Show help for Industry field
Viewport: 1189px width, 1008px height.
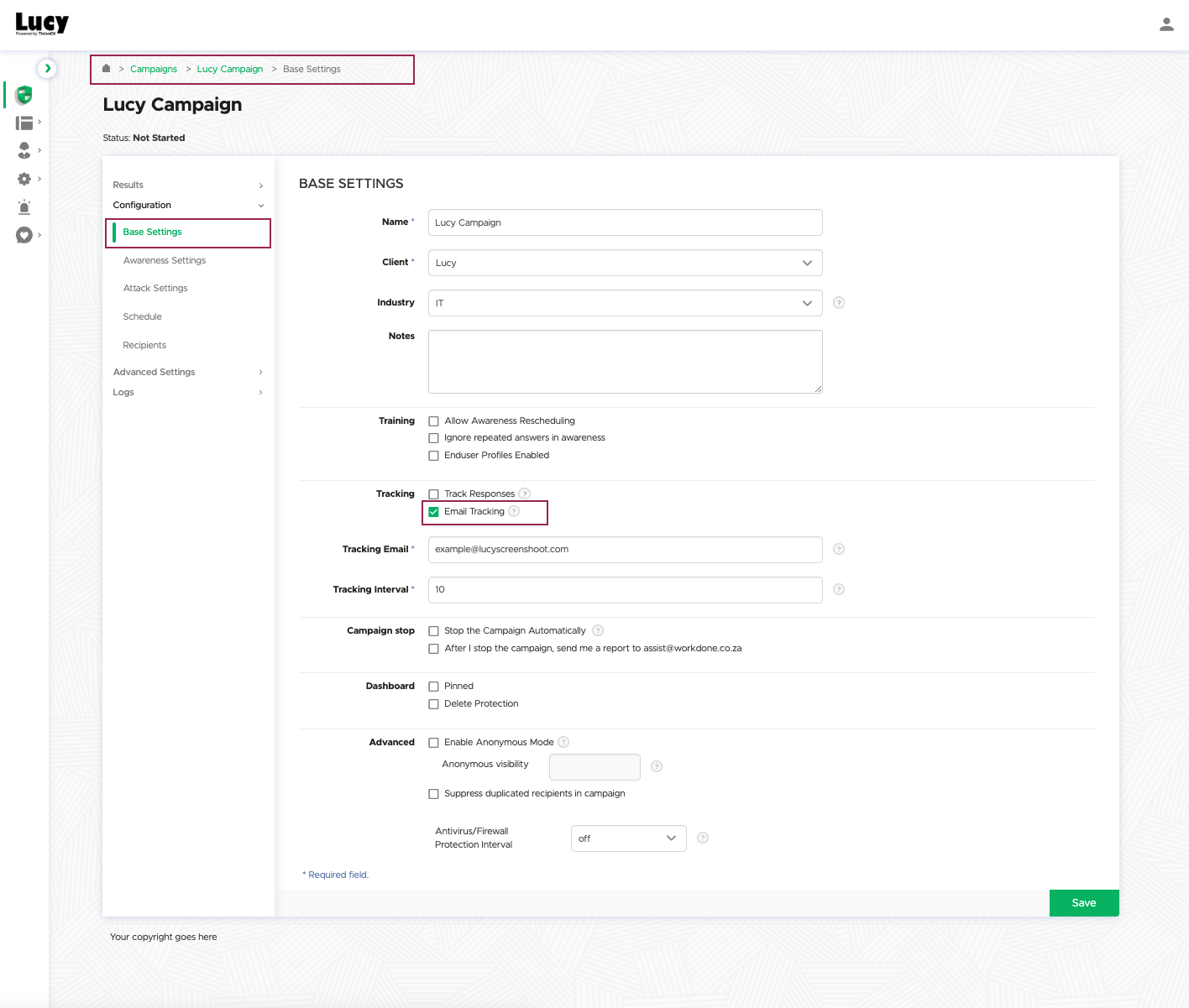[x=839, y=303]
